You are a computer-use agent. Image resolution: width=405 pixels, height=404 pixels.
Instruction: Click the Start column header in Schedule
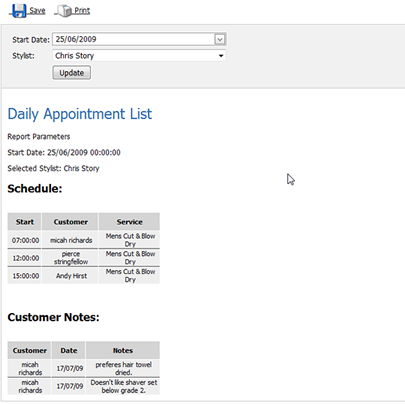coord(25,222)
